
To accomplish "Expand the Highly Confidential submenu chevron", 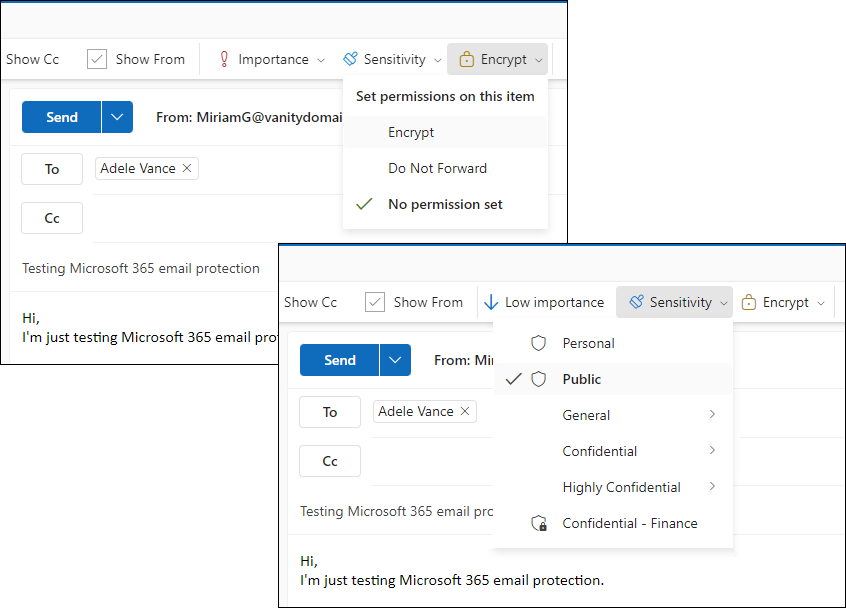I will click(712, 487).
